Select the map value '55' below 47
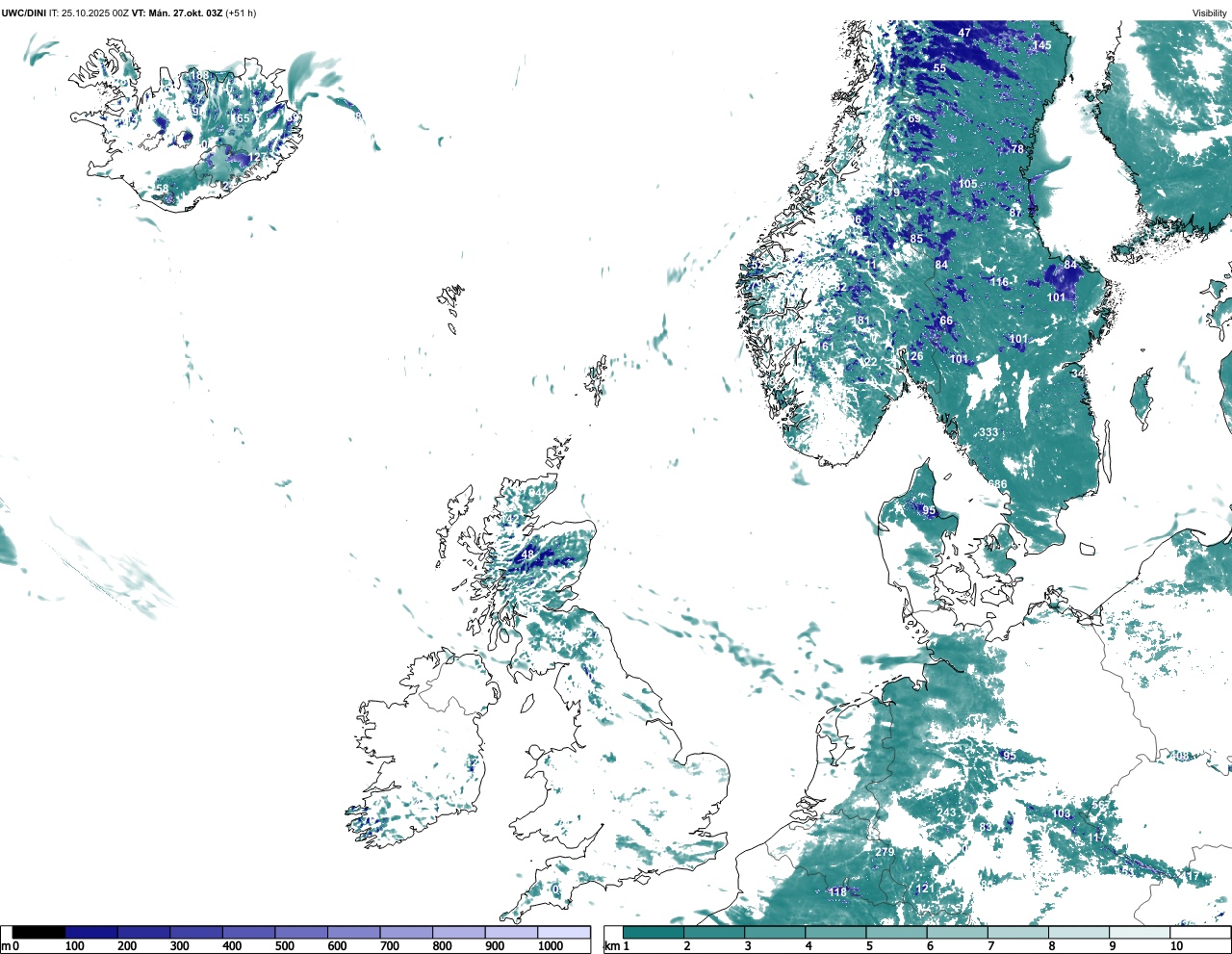The image size is (1232, 954). pos(939,68)
